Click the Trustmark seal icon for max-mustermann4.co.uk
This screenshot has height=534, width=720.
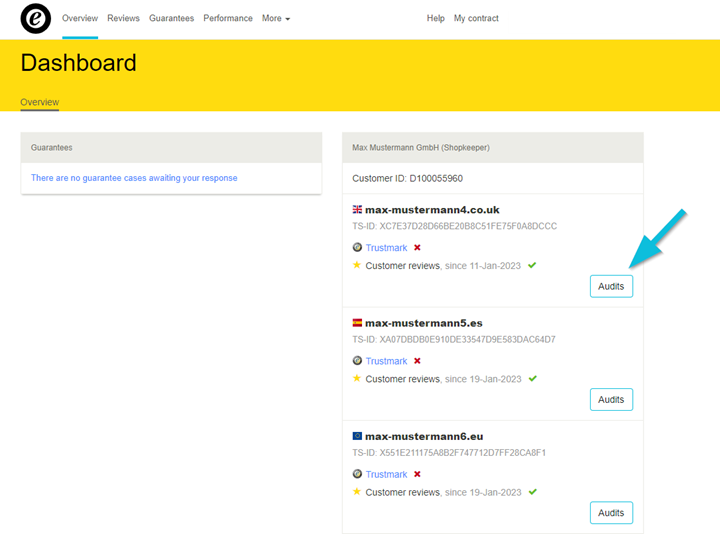357,247
